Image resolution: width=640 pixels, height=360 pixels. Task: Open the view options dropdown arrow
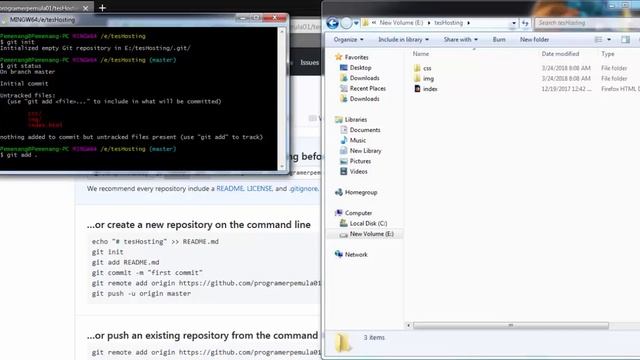coord(609,40)
